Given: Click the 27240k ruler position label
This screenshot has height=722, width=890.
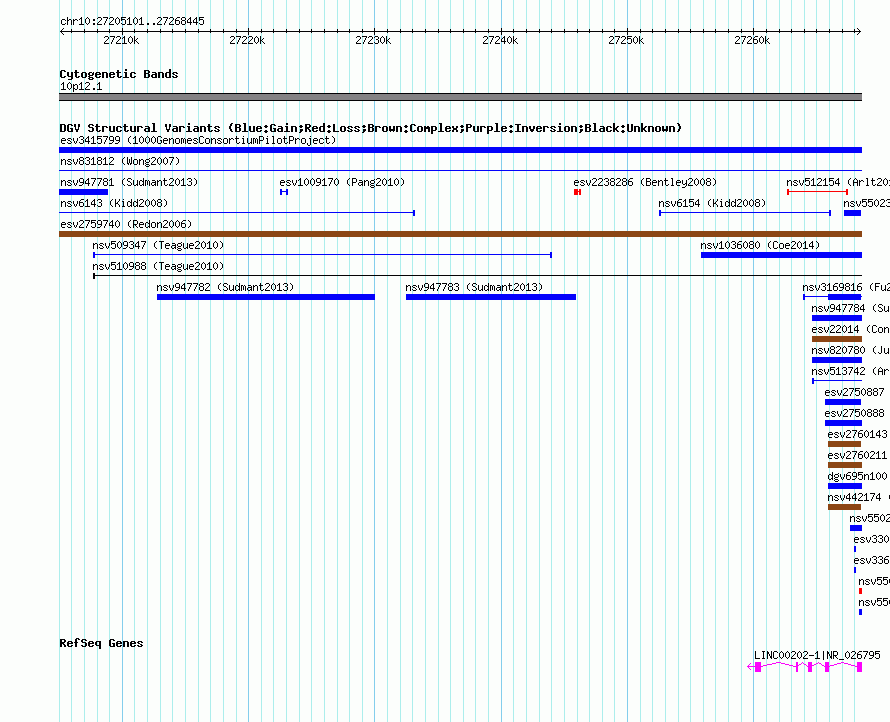Looking at the screenshot, I should [500, 40].
